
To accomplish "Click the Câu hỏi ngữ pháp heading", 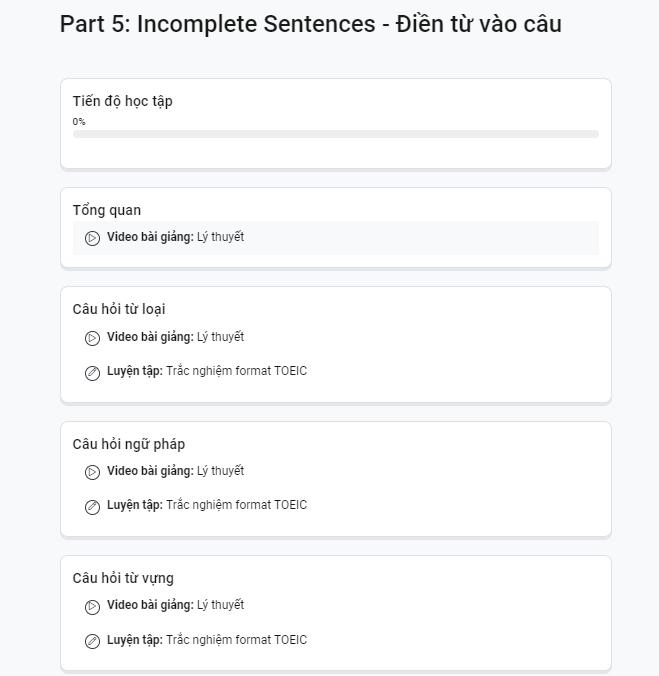I will 129,444.
